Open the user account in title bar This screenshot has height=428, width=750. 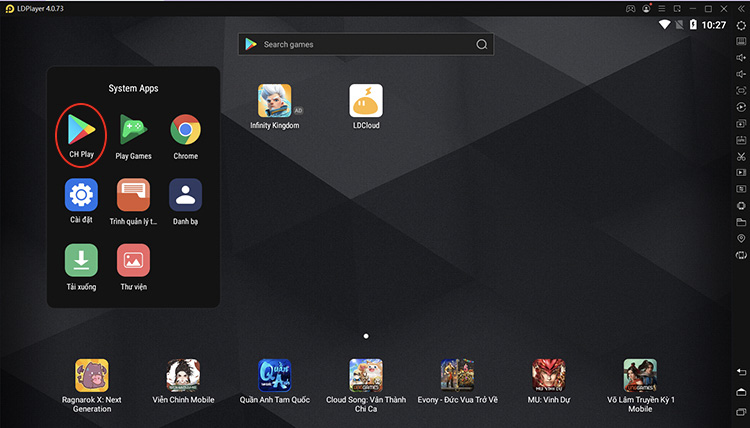tap(646, 9)
